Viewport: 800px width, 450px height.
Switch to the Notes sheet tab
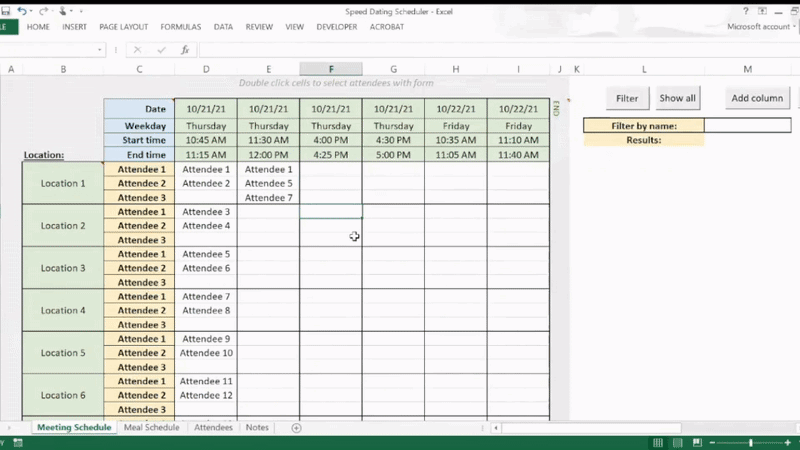point(257,428)
